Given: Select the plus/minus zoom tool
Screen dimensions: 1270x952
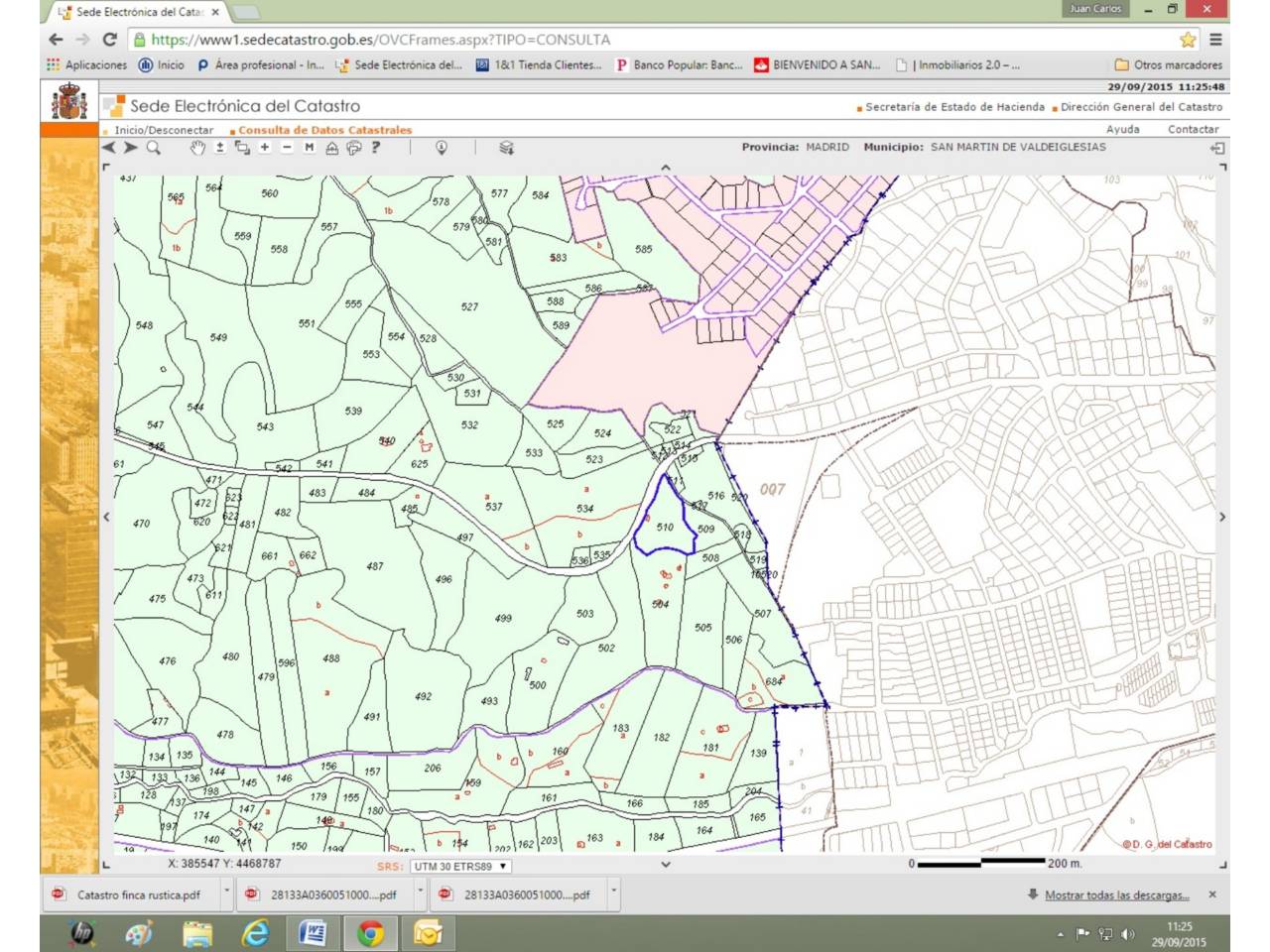Looking at the screenshot, I should (x=219, y=148).
